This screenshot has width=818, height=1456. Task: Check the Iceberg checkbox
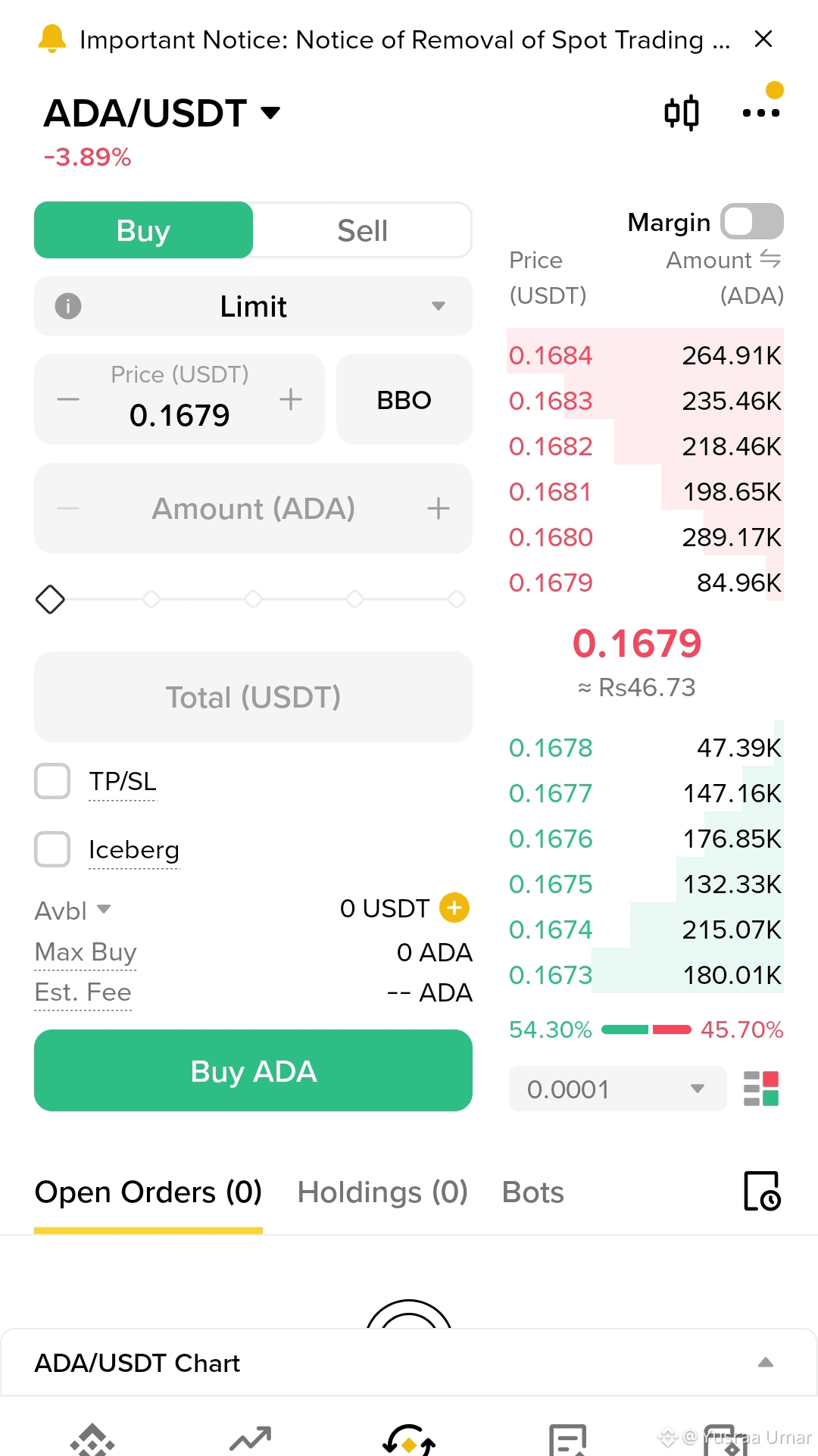52,849
